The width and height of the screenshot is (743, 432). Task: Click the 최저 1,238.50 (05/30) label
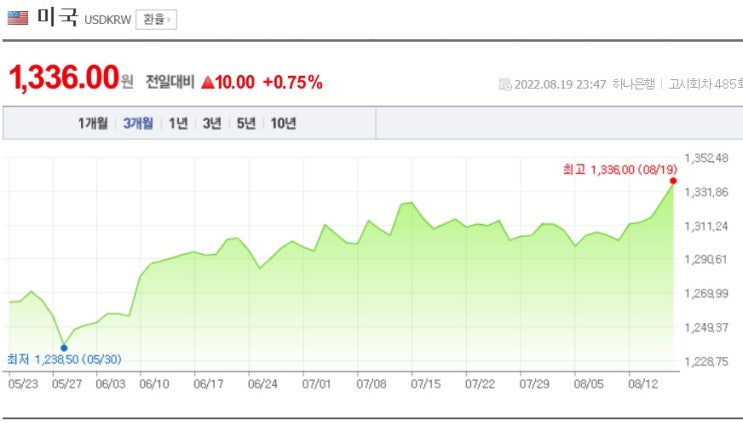tap(64, 360)
